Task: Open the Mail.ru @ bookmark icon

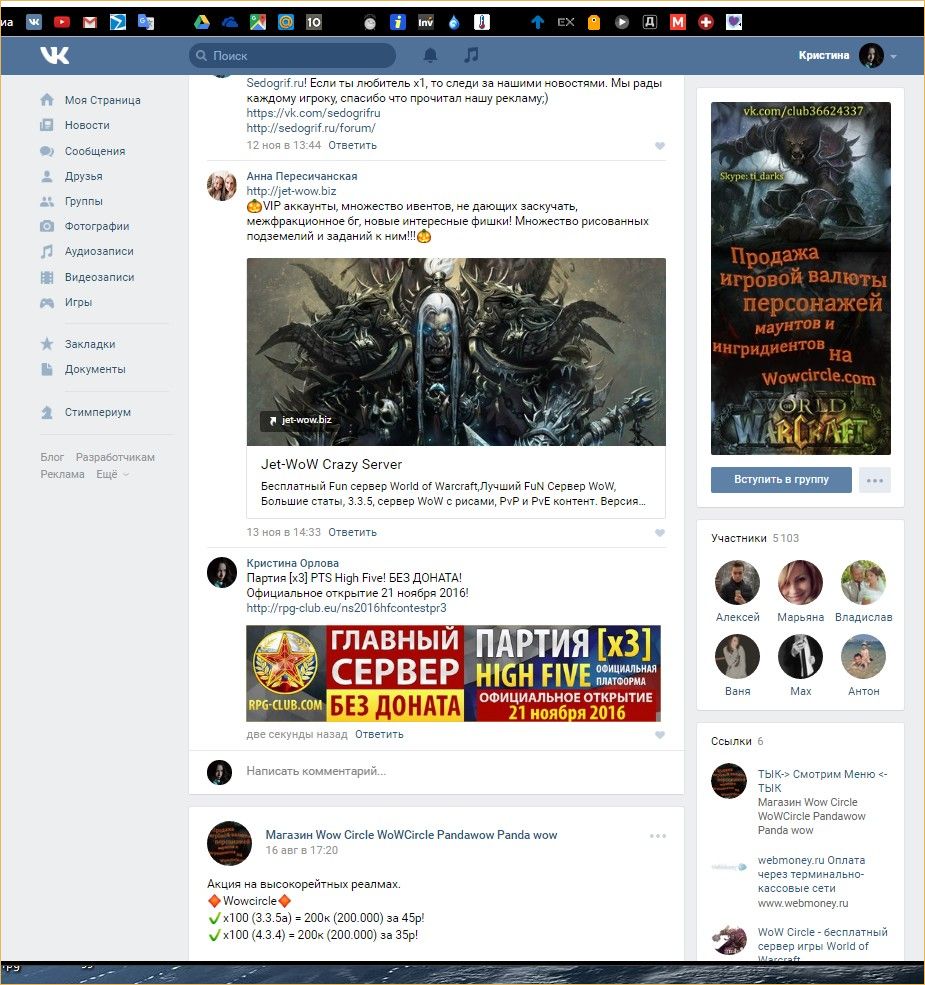Action: point(286,22)
